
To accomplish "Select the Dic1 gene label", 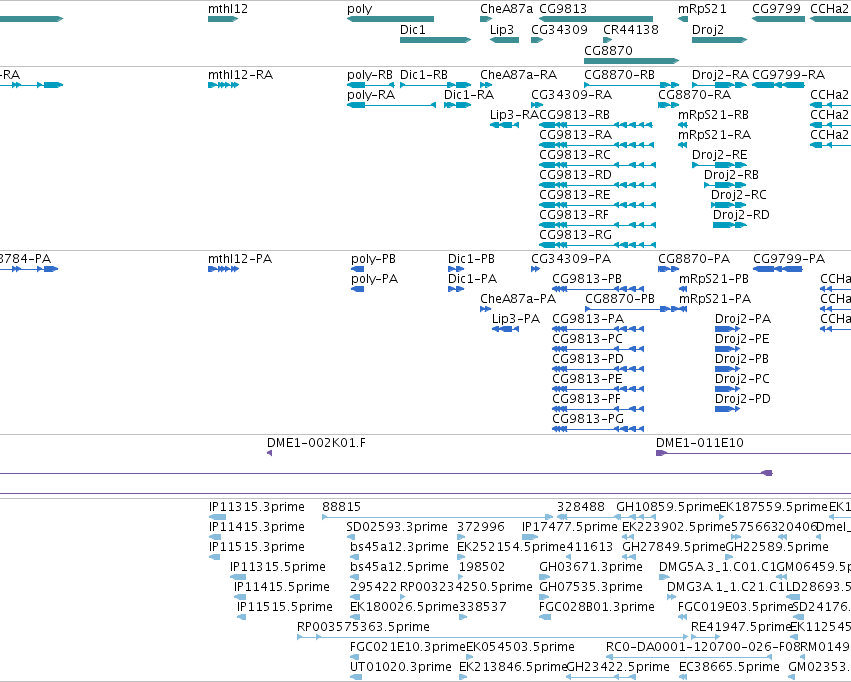I will tap(412, 30).
